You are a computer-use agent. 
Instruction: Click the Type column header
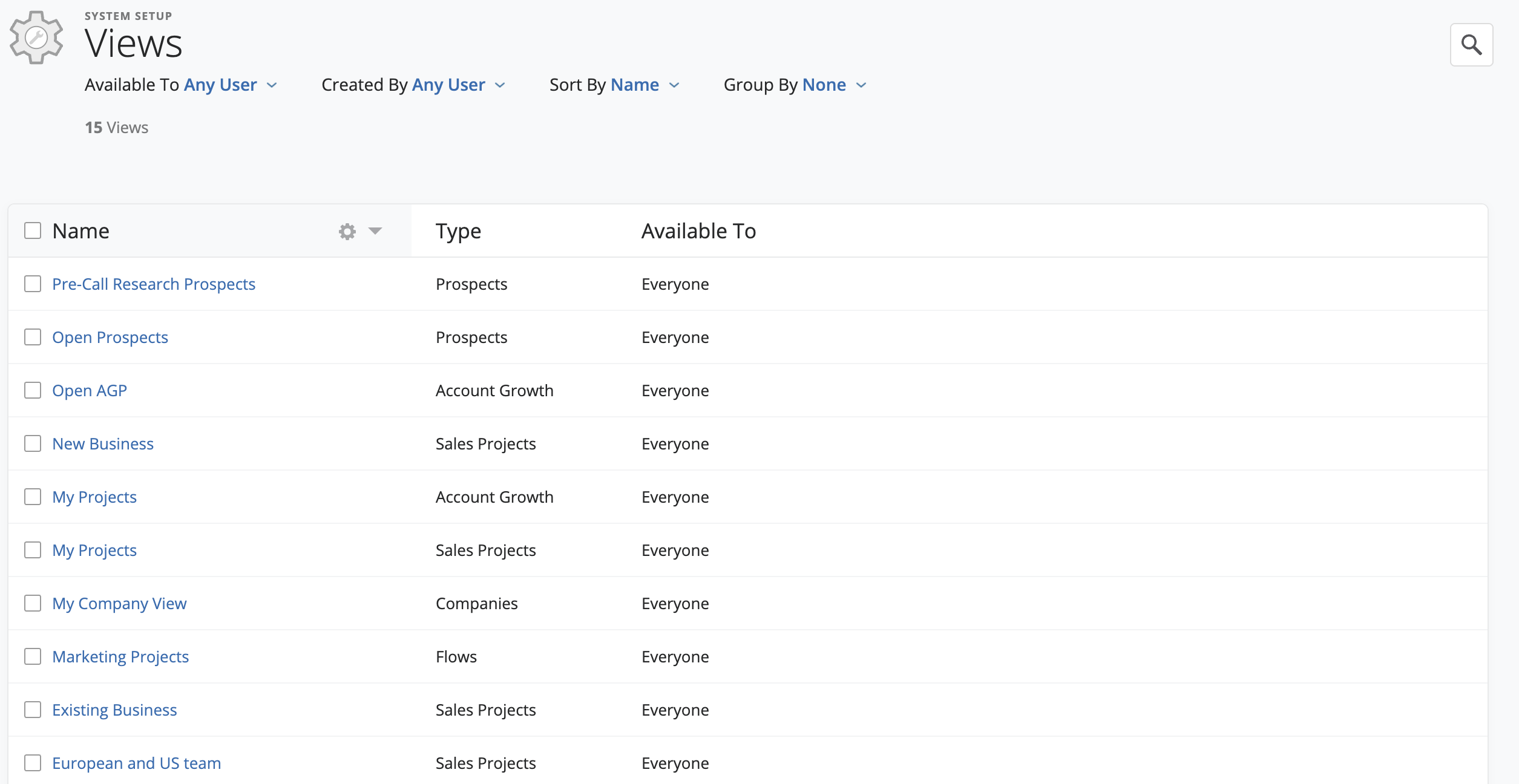tap(458, 231)
